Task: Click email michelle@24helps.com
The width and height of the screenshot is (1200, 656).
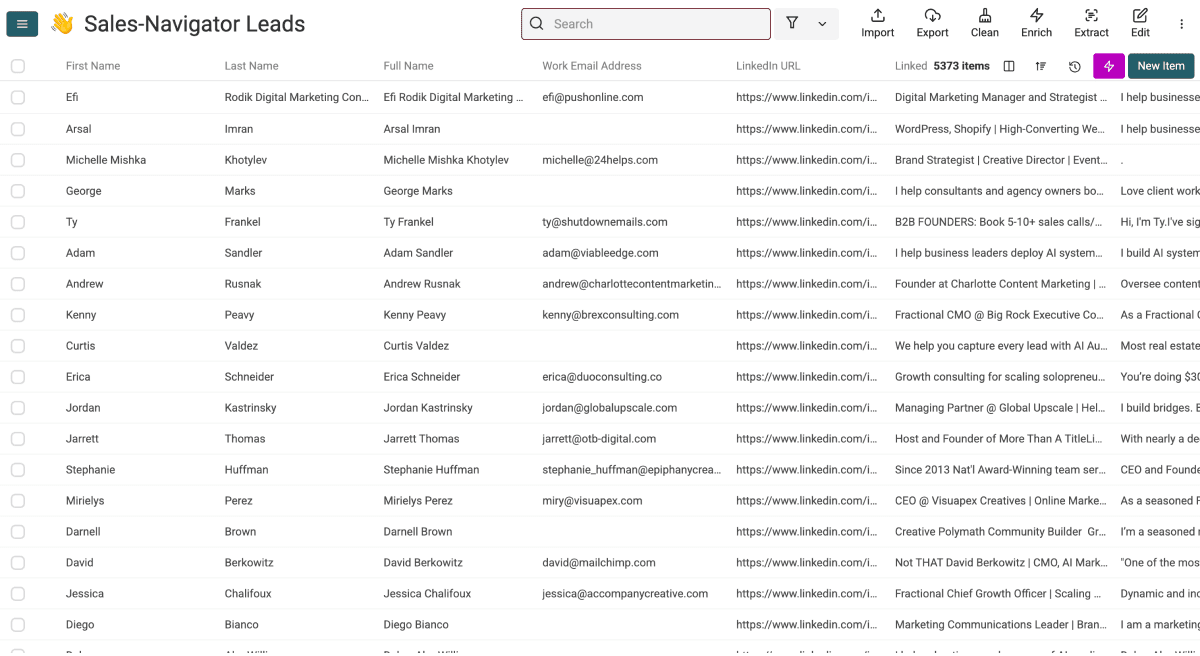Action: tap(600, 159)
